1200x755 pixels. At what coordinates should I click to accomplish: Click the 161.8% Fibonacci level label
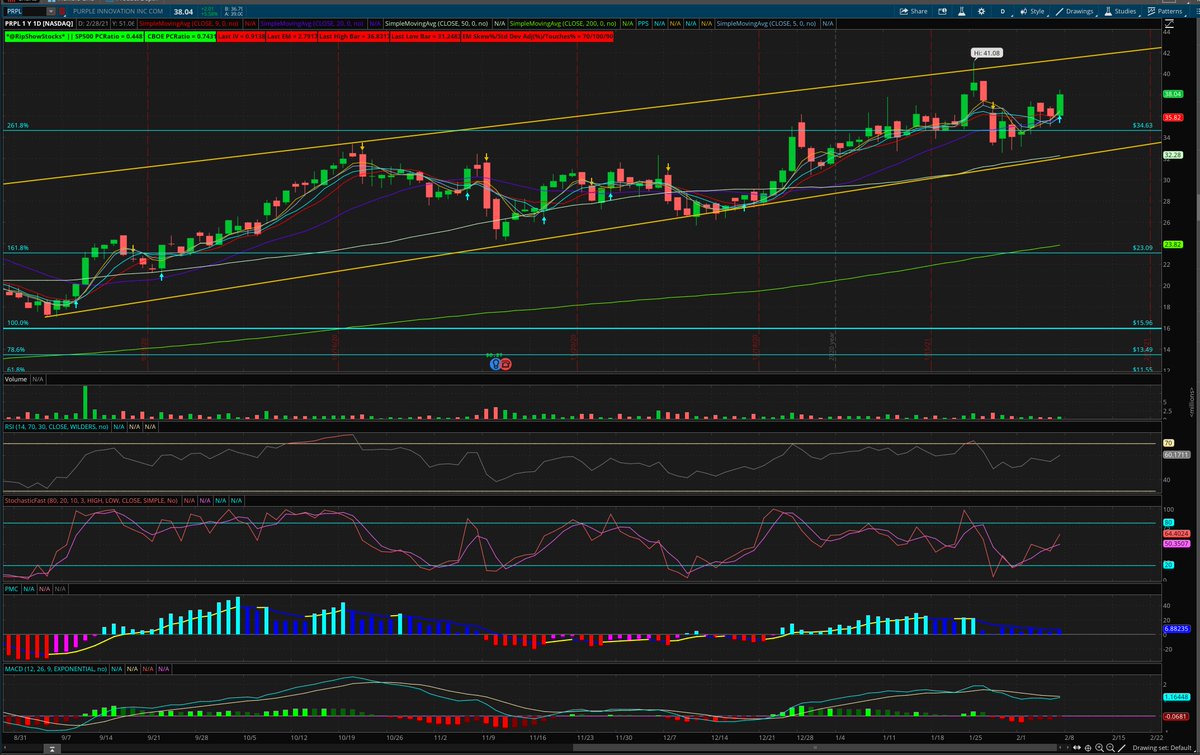[x=17, y=248]
